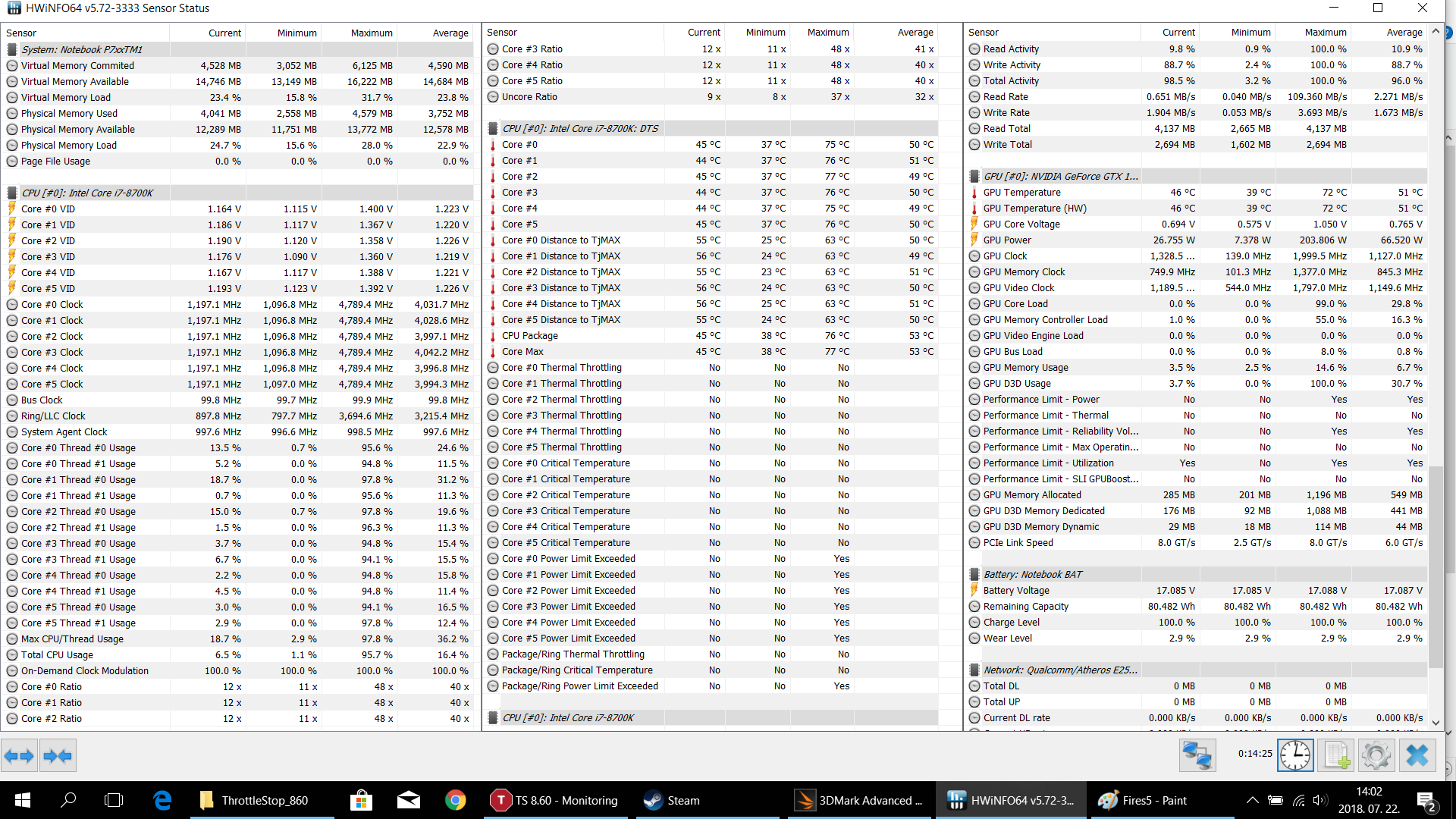
Task: Select the Write Total row
Action: tap(1197, 144)
